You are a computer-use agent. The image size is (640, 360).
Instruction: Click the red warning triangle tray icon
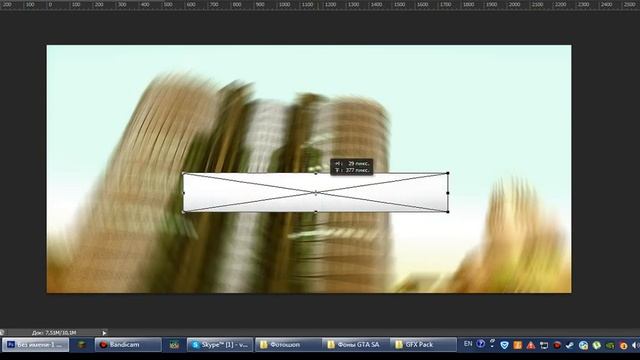coord(531,345)
